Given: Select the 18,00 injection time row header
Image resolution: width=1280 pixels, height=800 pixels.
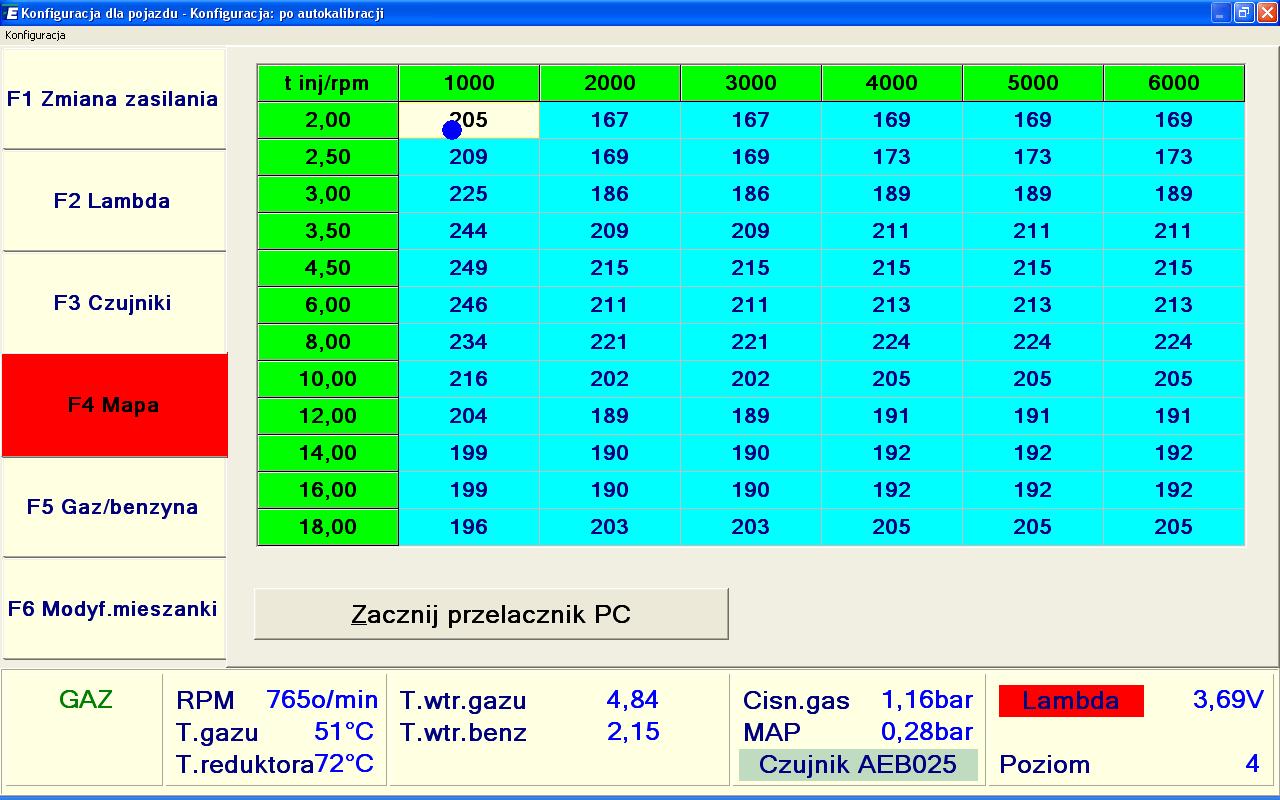Looking at the screenshot, I should (328, 527).
